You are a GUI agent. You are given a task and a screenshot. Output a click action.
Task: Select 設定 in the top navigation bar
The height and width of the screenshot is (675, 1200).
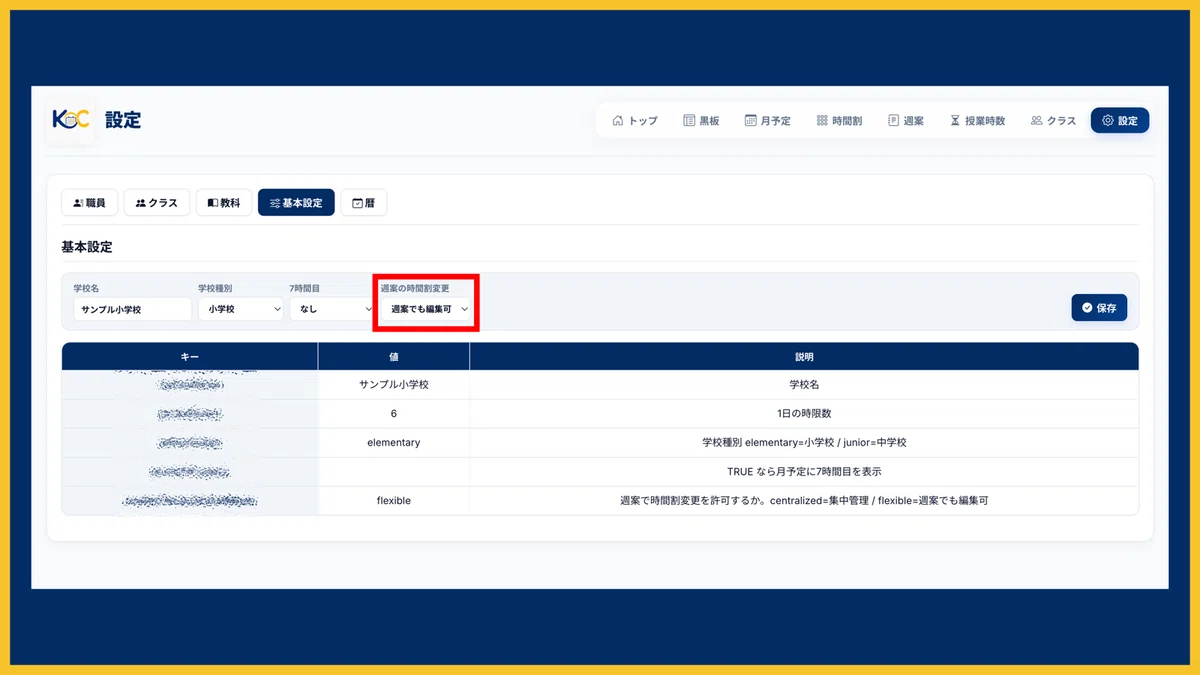point(1120,121)
